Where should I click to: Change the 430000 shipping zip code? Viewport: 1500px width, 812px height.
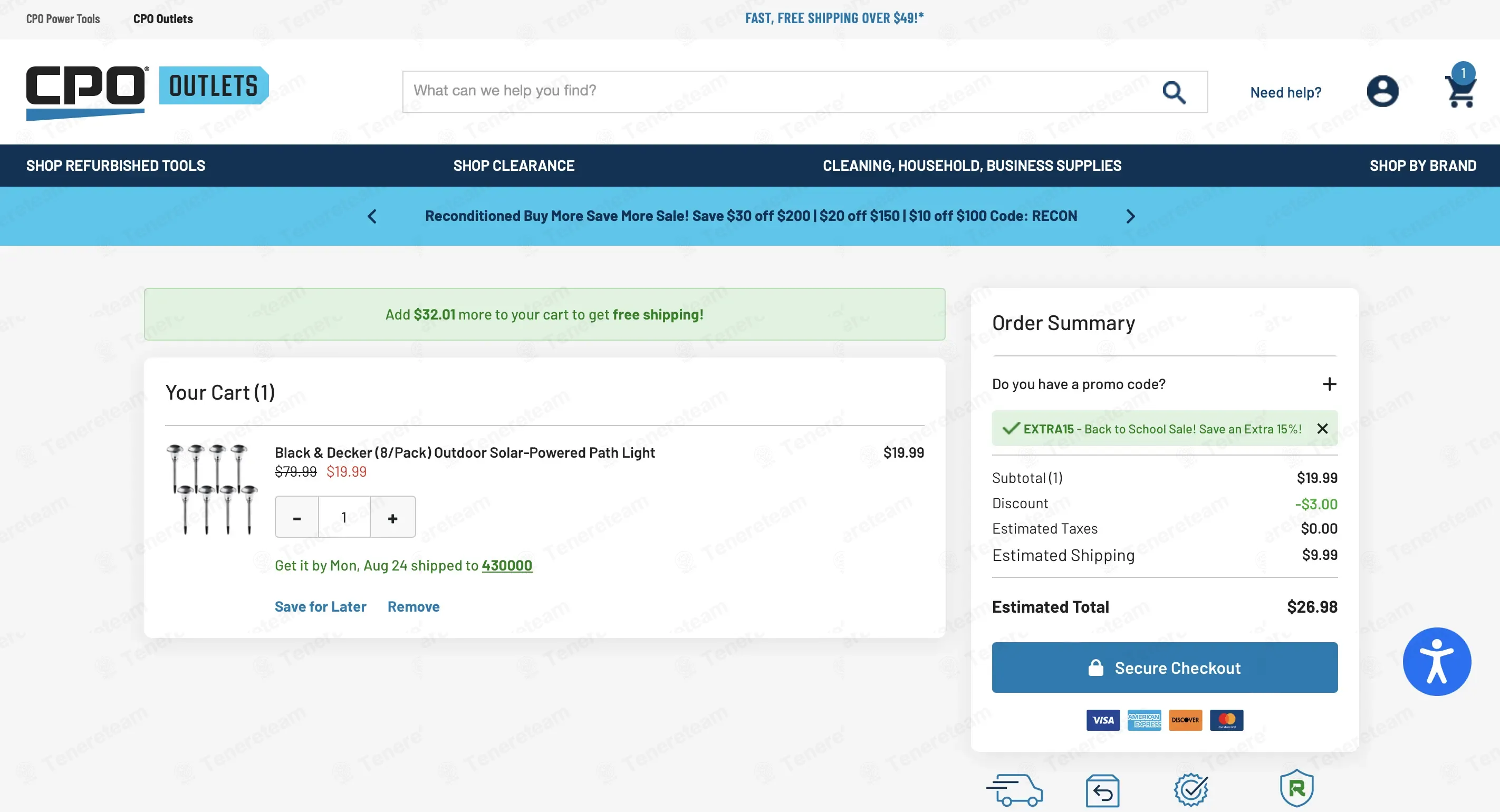(507, 565)
